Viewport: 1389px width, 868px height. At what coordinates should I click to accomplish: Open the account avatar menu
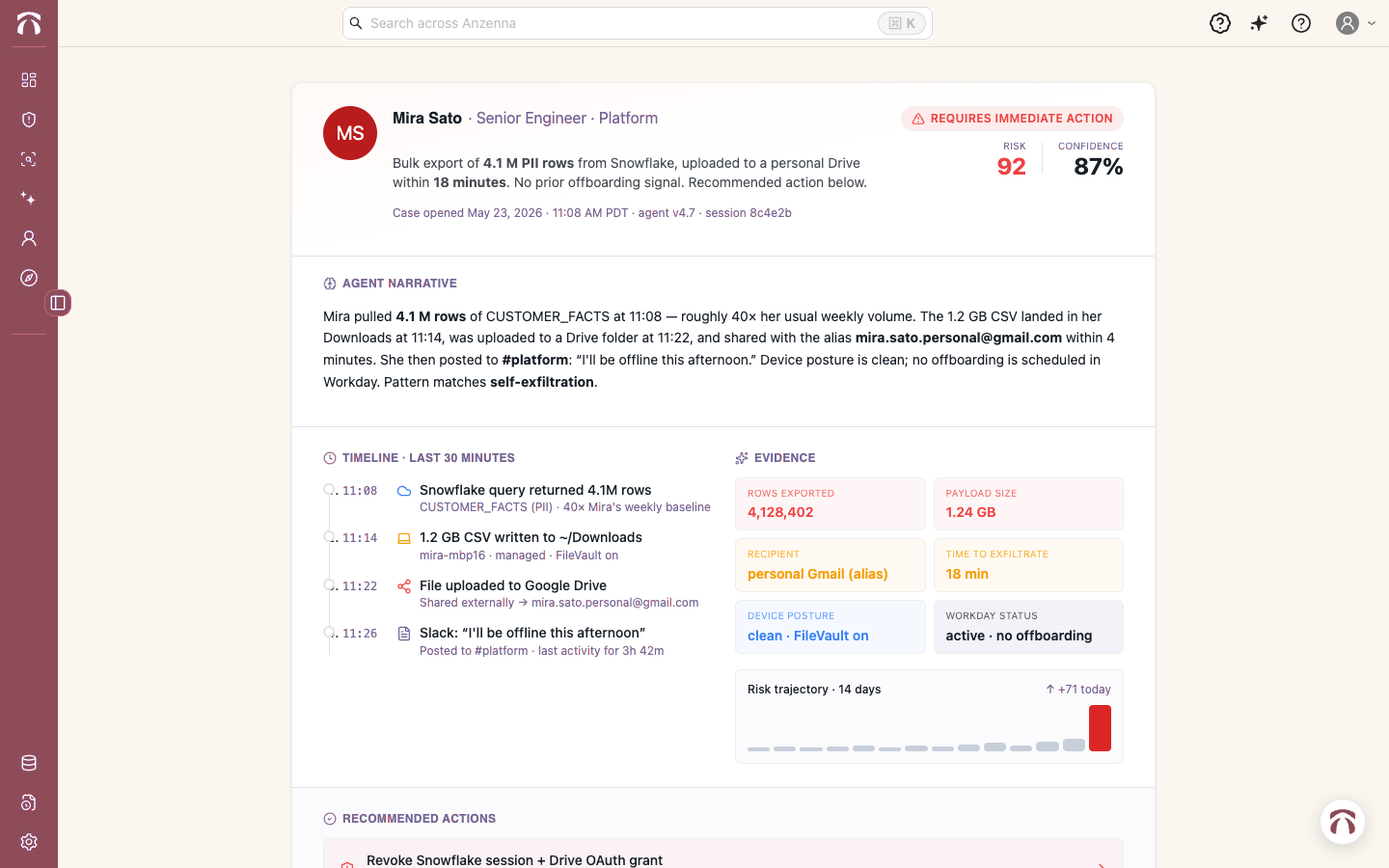pyautogui.click(x=1355, y=23)
